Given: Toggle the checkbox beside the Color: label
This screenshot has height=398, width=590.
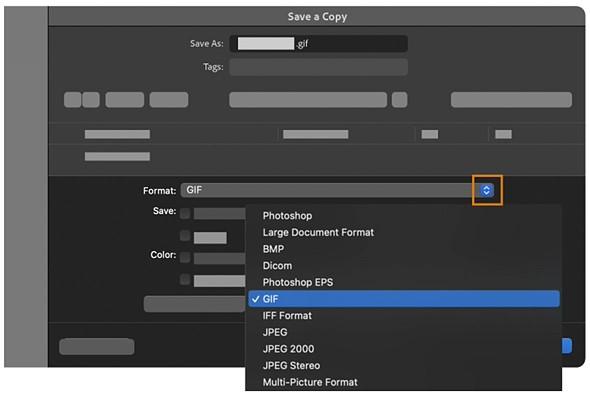Looking at the screenshot, I should [x=185, y=258].
